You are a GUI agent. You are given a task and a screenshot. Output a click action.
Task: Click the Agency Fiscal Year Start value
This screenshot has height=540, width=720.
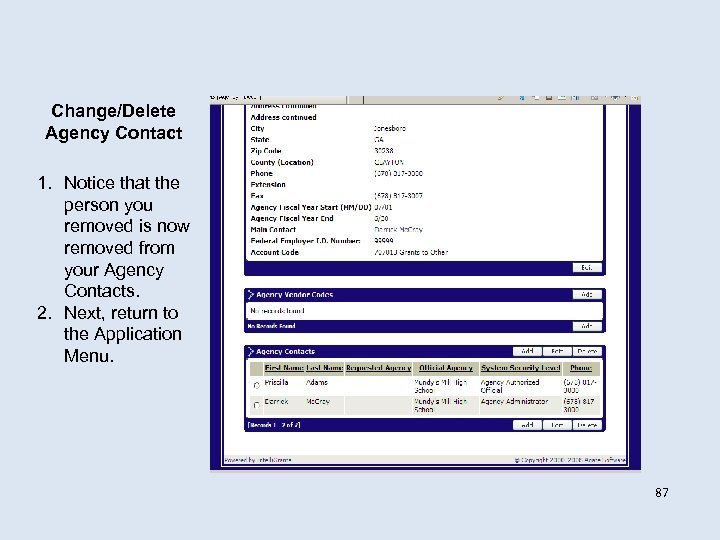coord(383,207)
